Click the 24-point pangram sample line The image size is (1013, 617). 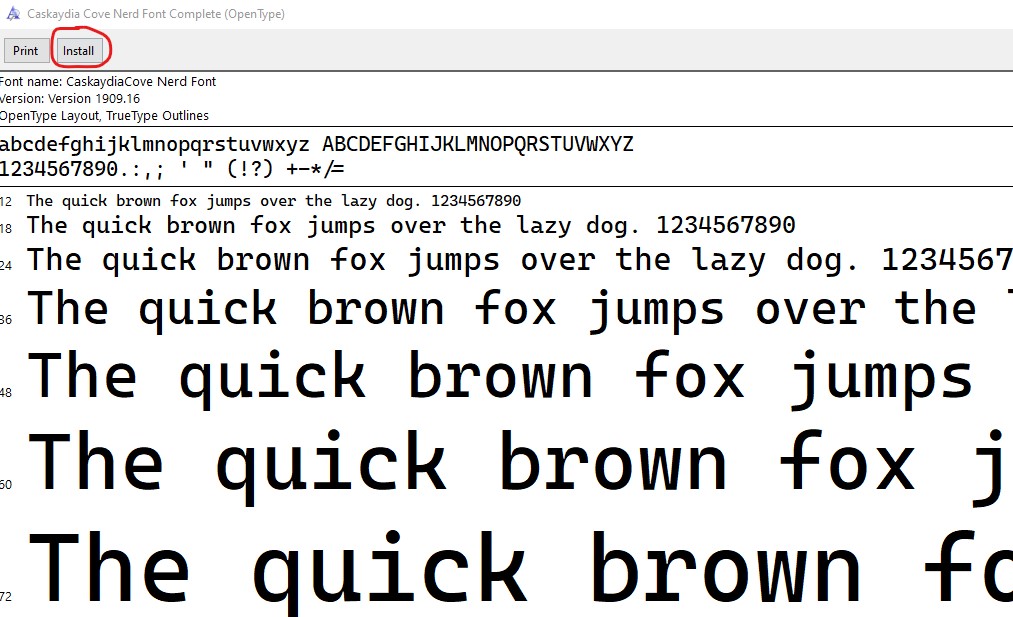click(519, 260)
